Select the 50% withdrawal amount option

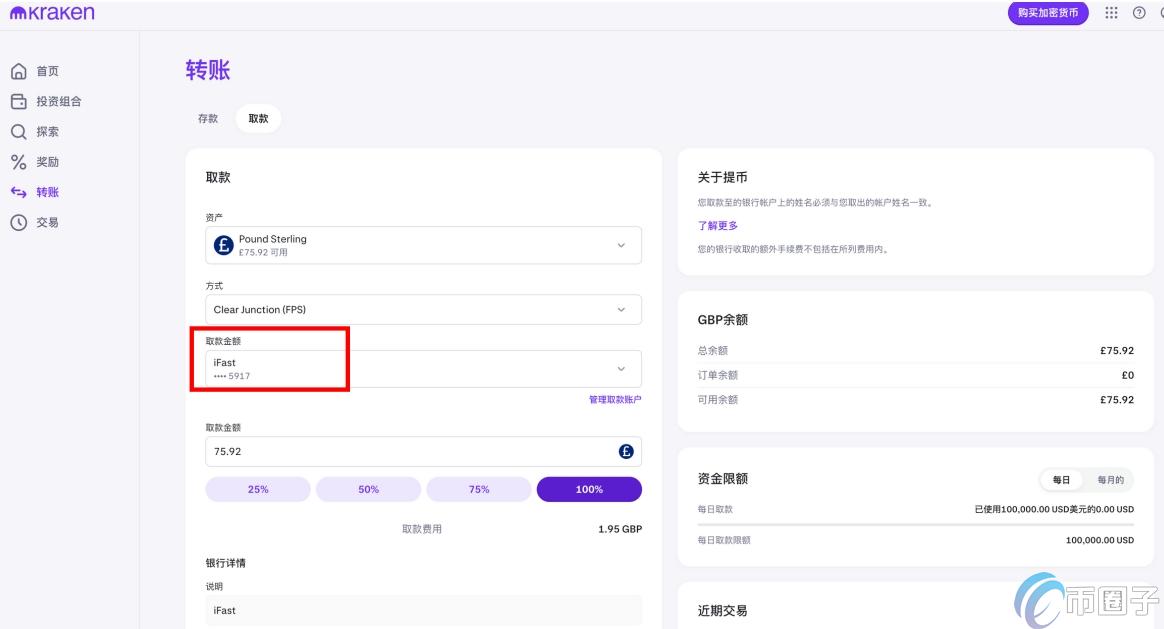click(x=368, y=489)
